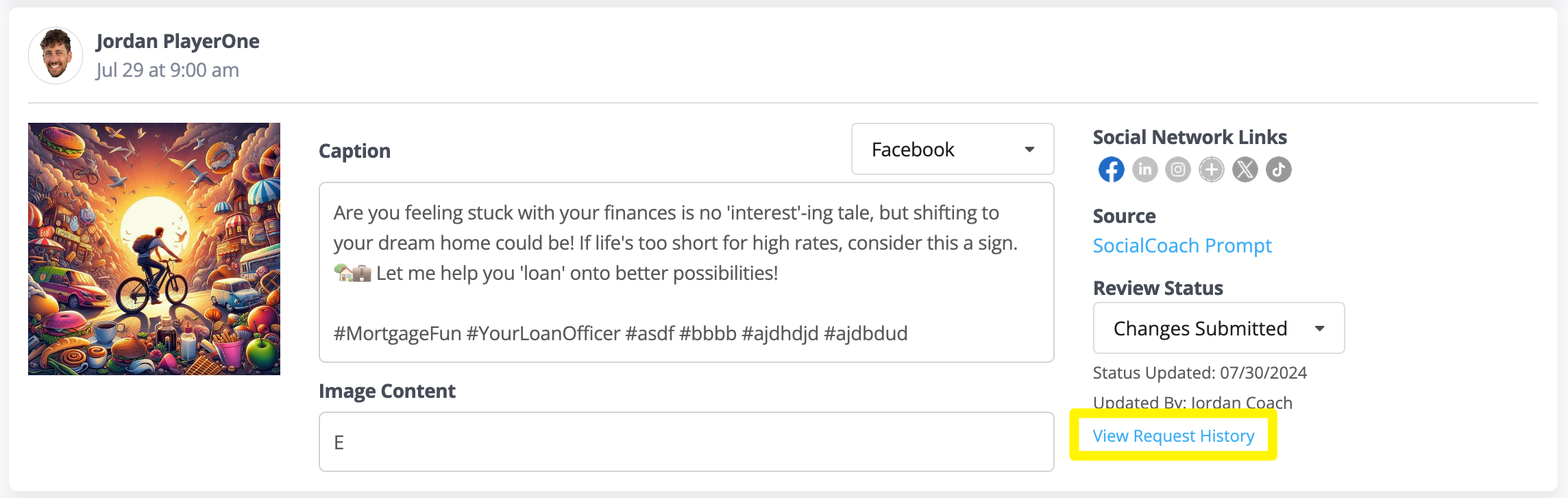Viewport: 1568px width, 498px height.
Task: Open the Facebook social network link
Action: tap(1111, 169)
